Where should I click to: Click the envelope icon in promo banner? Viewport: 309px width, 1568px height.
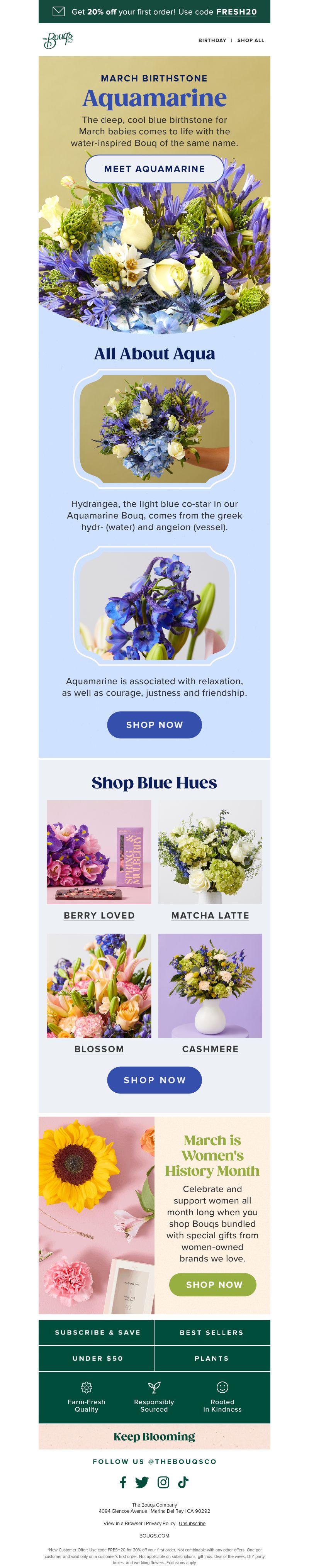coord(58,11)
